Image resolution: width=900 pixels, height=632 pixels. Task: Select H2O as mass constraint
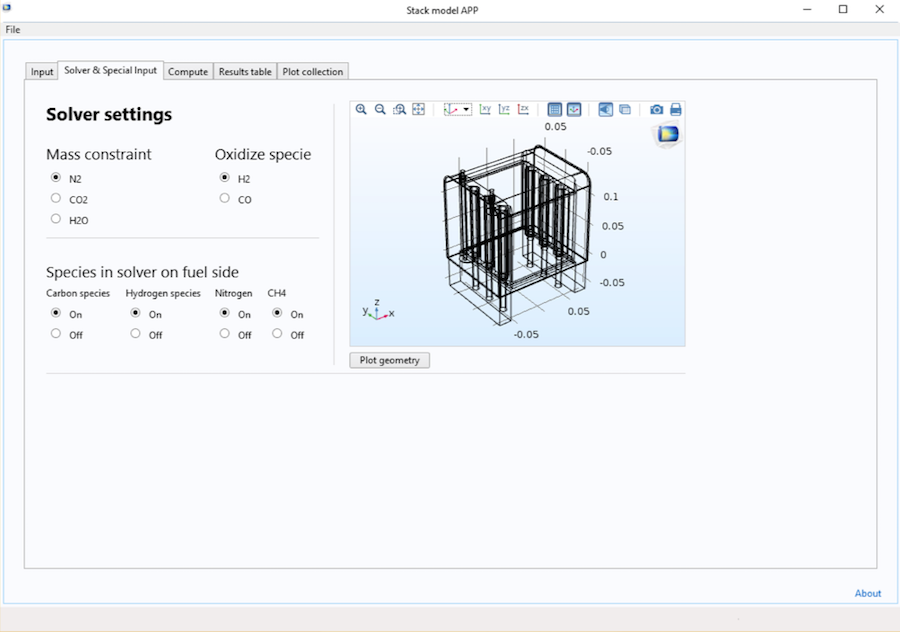56,219
